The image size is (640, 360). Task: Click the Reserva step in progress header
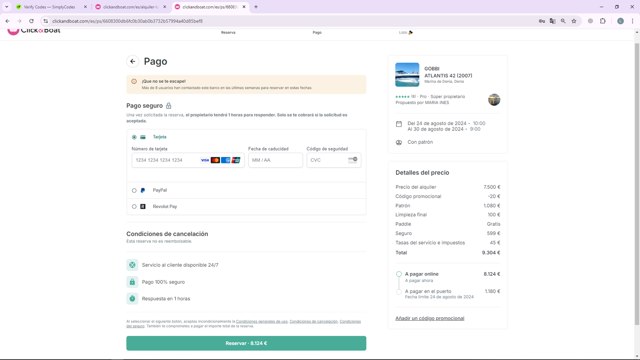[x=228, y=32]
